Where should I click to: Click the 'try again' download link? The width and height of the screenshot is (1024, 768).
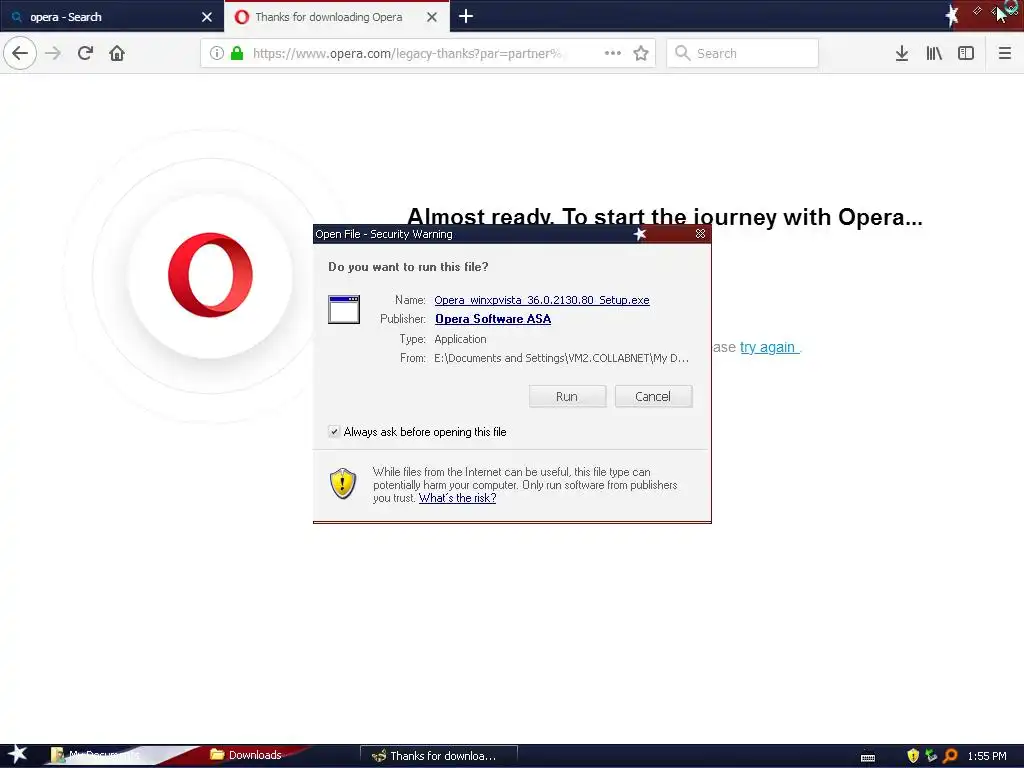click(769, 347)
